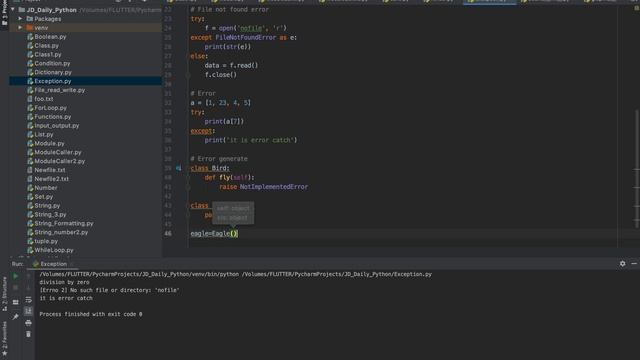Open File_read_write.py file
Viewport: 640px width, 360px height.
point(59,90)
